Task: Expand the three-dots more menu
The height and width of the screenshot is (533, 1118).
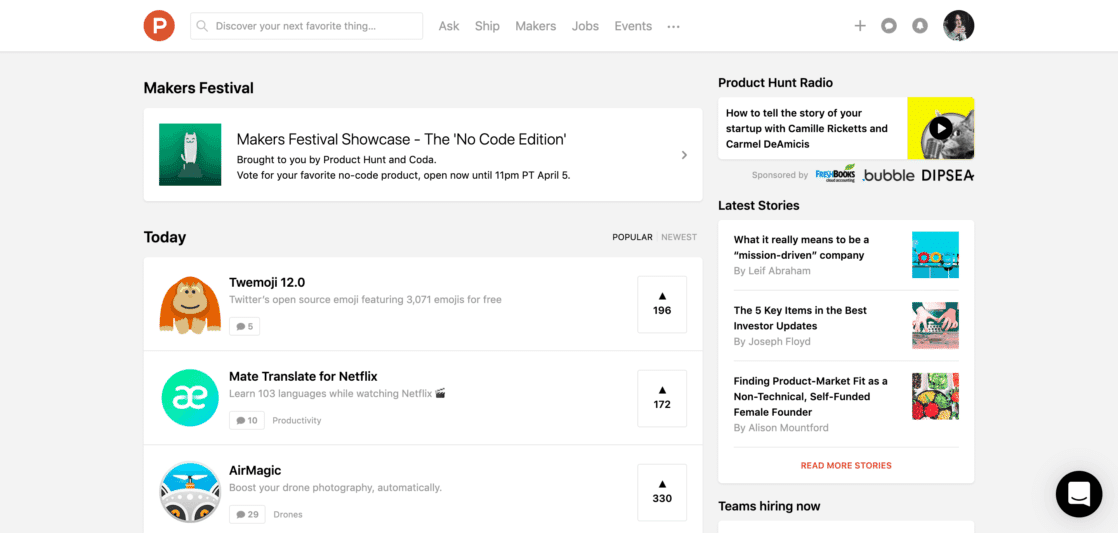Action: click(674, 26)
